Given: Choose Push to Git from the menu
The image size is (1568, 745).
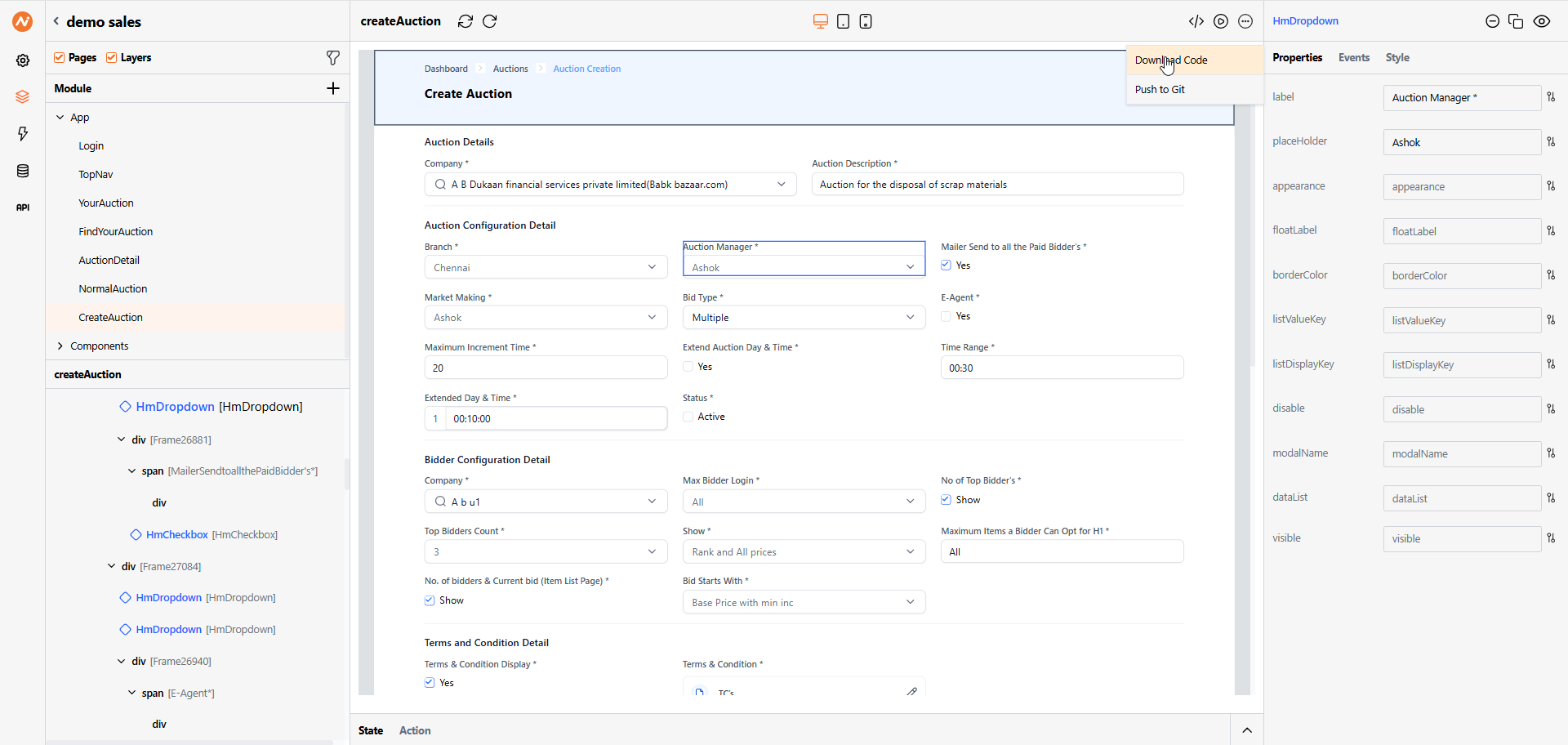Looking at the screenshot, I should [1160, 90].
